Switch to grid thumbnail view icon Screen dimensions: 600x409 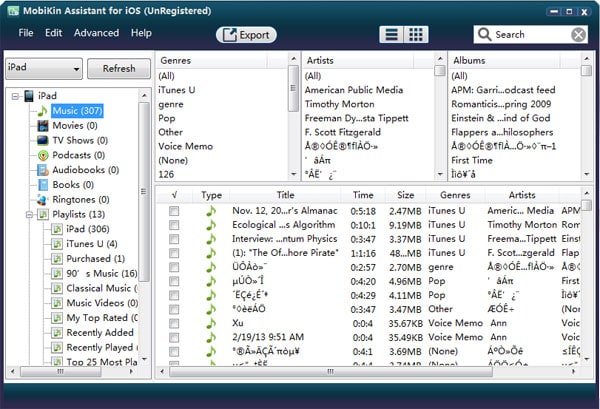[416, 34]
